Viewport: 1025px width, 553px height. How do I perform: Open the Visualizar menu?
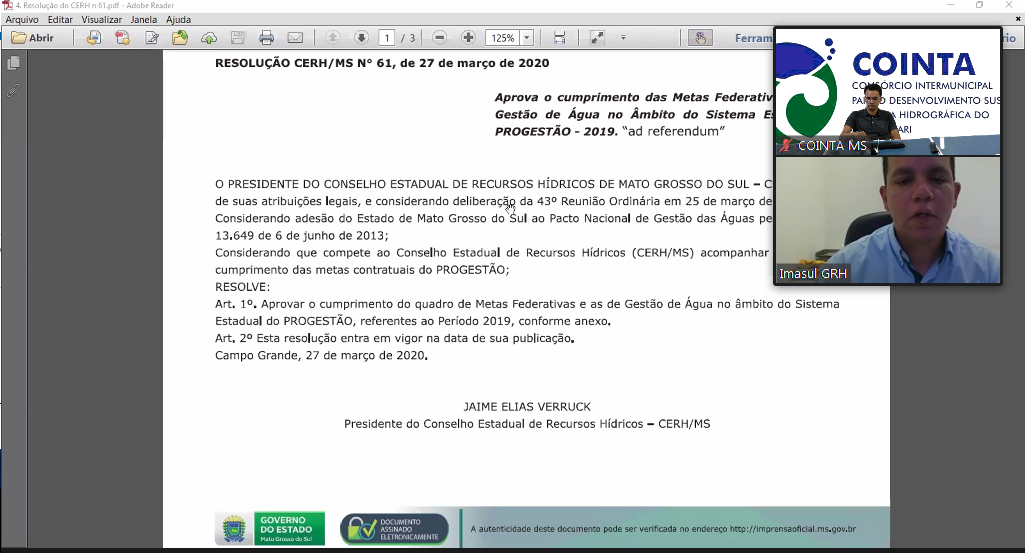[x=101, y=19]
